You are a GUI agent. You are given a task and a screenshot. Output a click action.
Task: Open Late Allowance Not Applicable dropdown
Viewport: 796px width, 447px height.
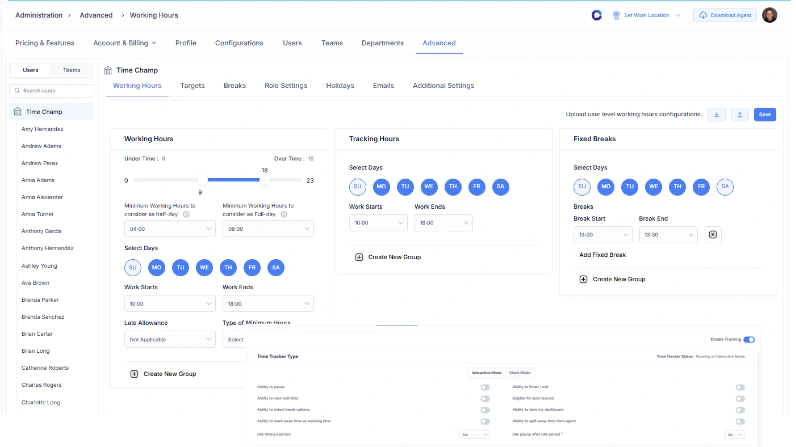170,339
